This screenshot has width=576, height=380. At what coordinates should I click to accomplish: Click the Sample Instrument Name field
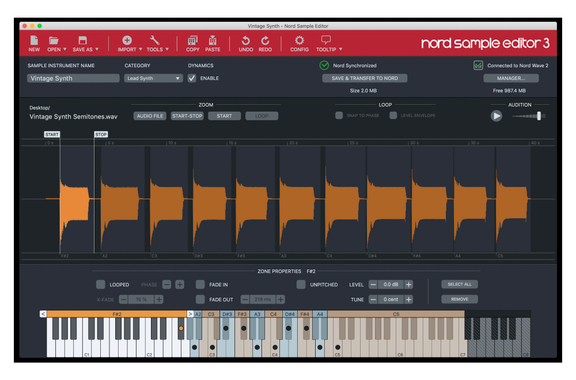(73, 78)
